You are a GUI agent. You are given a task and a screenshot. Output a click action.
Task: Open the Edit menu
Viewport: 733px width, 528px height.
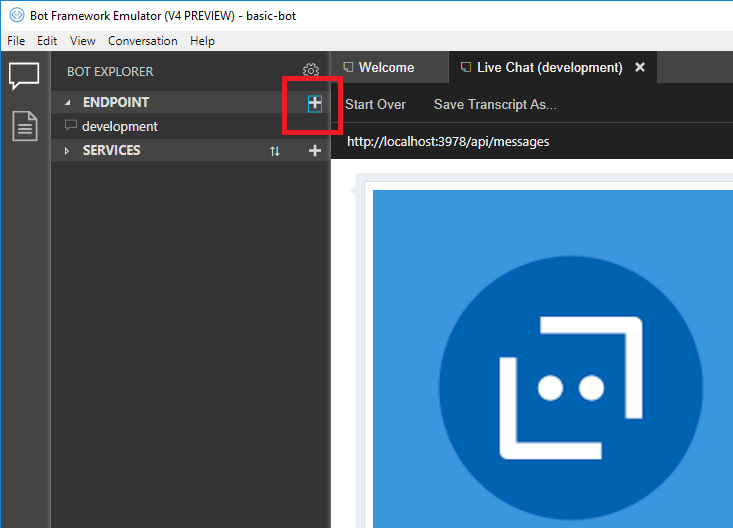[x=47, y=41]
